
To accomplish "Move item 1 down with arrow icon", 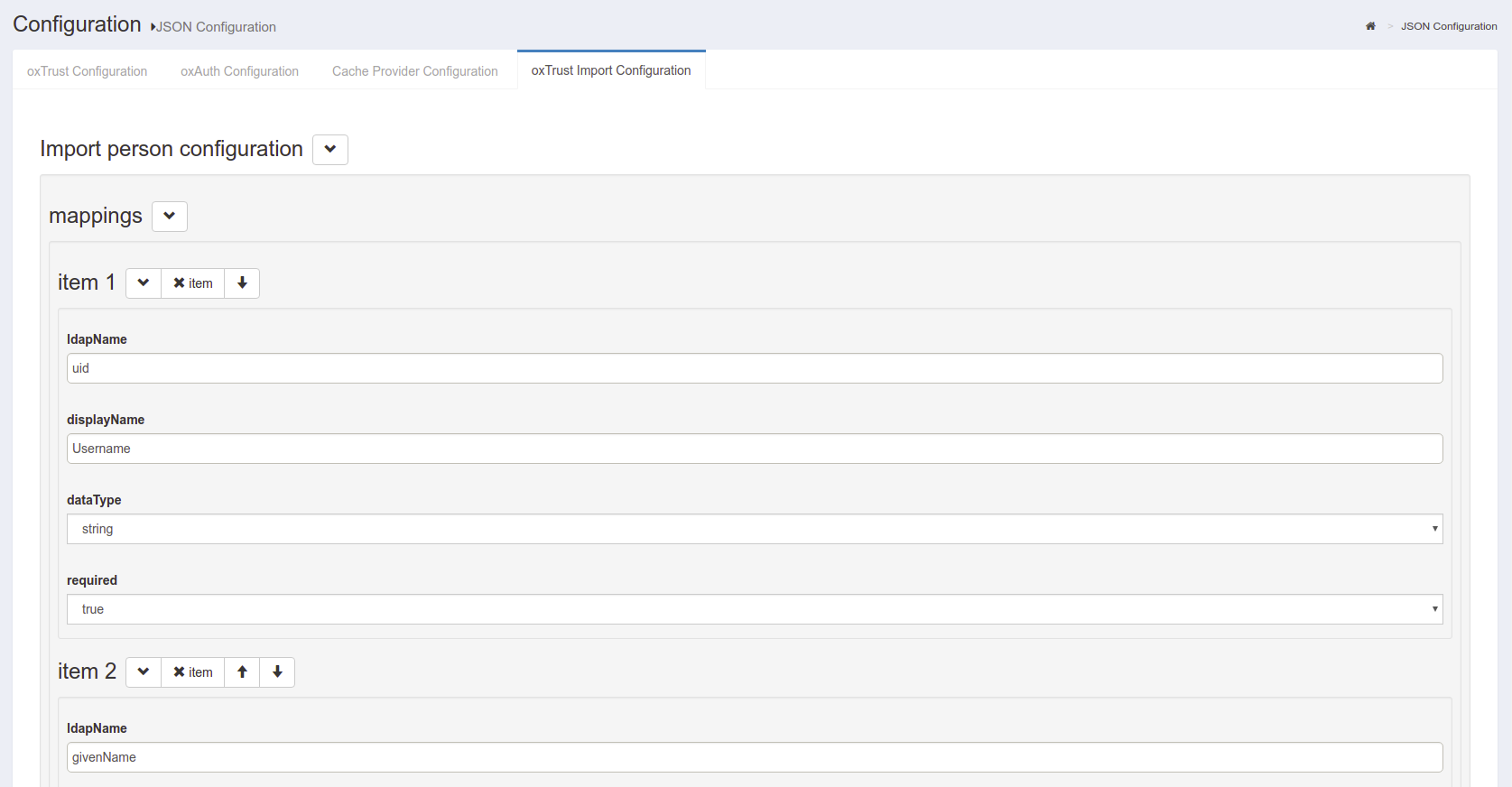I will [242, 283].
